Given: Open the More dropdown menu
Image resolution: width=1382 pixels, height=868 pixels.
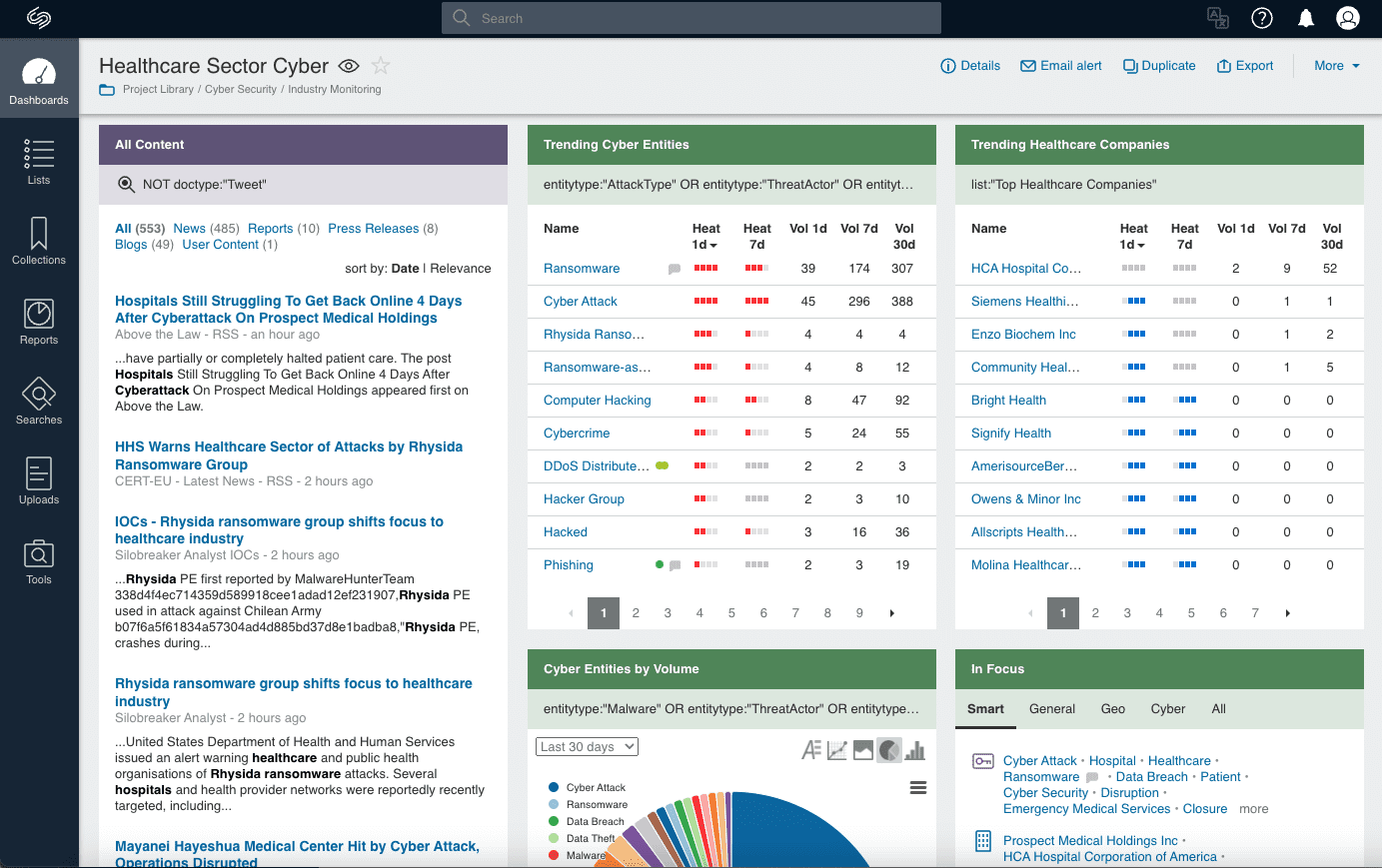Looking at the screenshot, I should 1337,66.
